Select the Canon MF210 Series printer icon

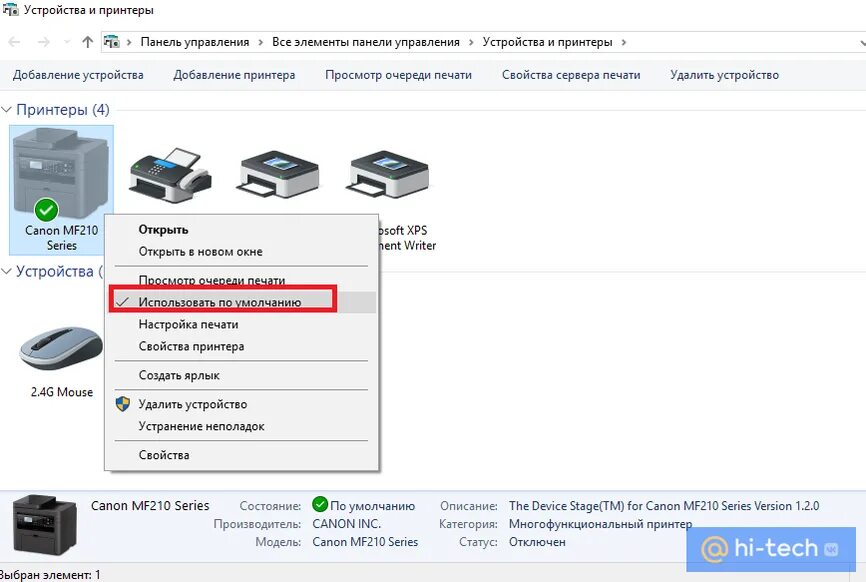click(x=61, y=173)
